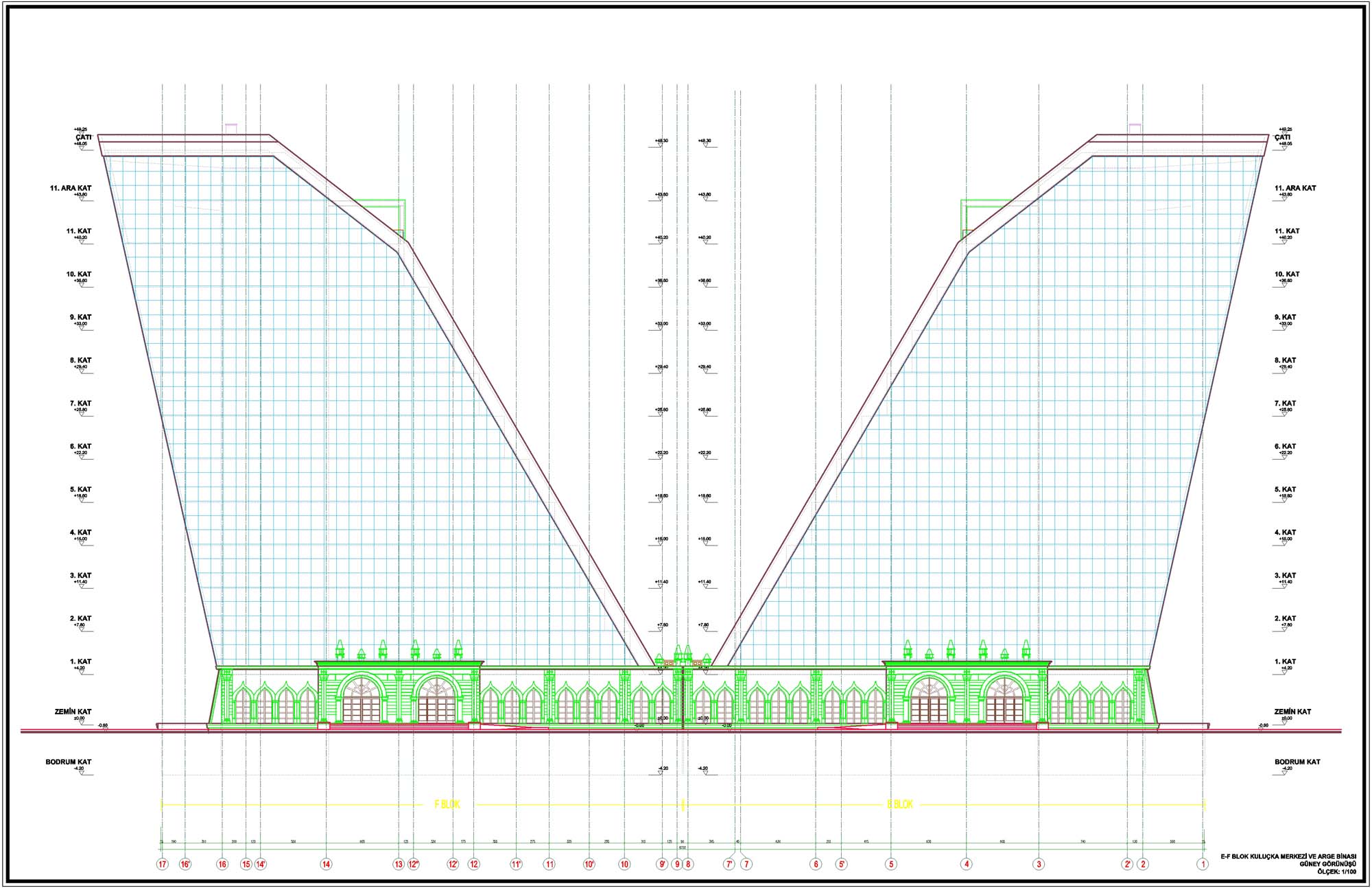This screenshot has height=888, width=1372.
Task: Click right-side 8. KAT level label
Action: 1285,360
